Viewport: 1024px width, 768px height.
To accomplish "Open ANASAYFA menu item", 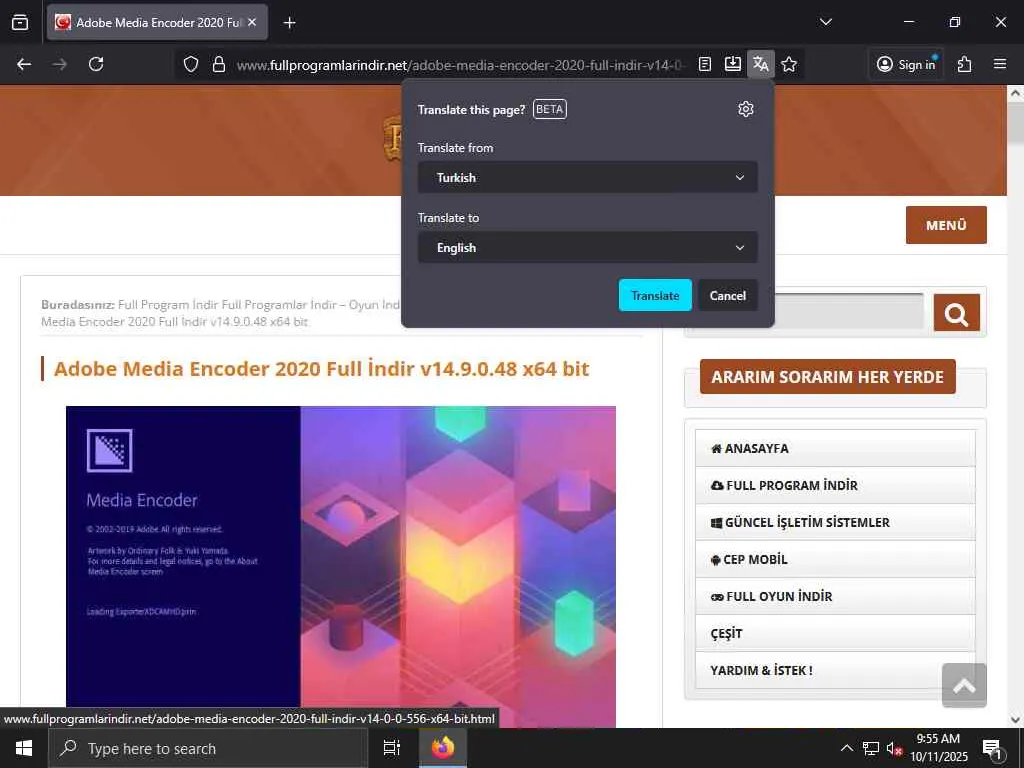I will click(835, 449).
